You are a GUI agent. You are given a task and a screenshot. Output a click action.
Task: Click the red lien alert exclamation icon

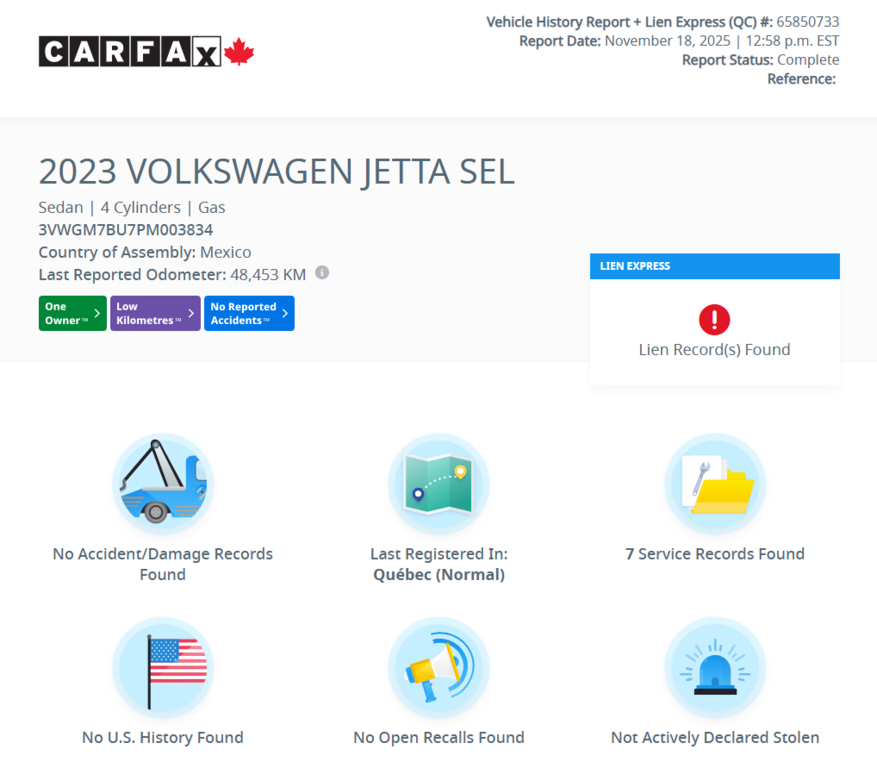pos(713,320)
